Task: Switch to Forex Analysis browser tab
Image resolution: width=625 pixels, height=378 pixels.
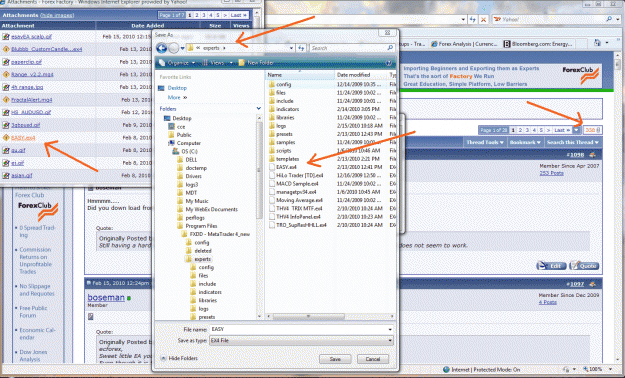Action: pos(464,44)
